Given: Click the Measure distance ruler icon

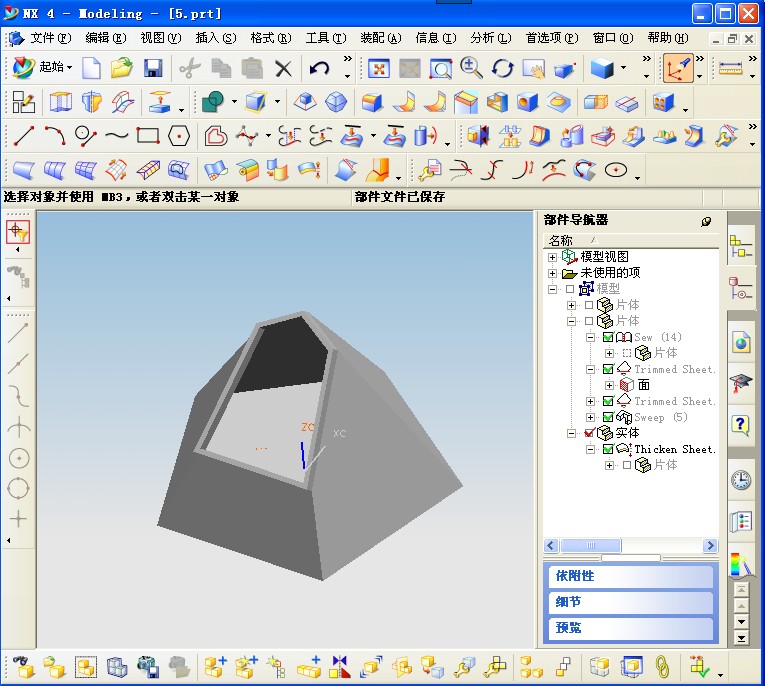Looking at the screenshot, I should point(730,68).
